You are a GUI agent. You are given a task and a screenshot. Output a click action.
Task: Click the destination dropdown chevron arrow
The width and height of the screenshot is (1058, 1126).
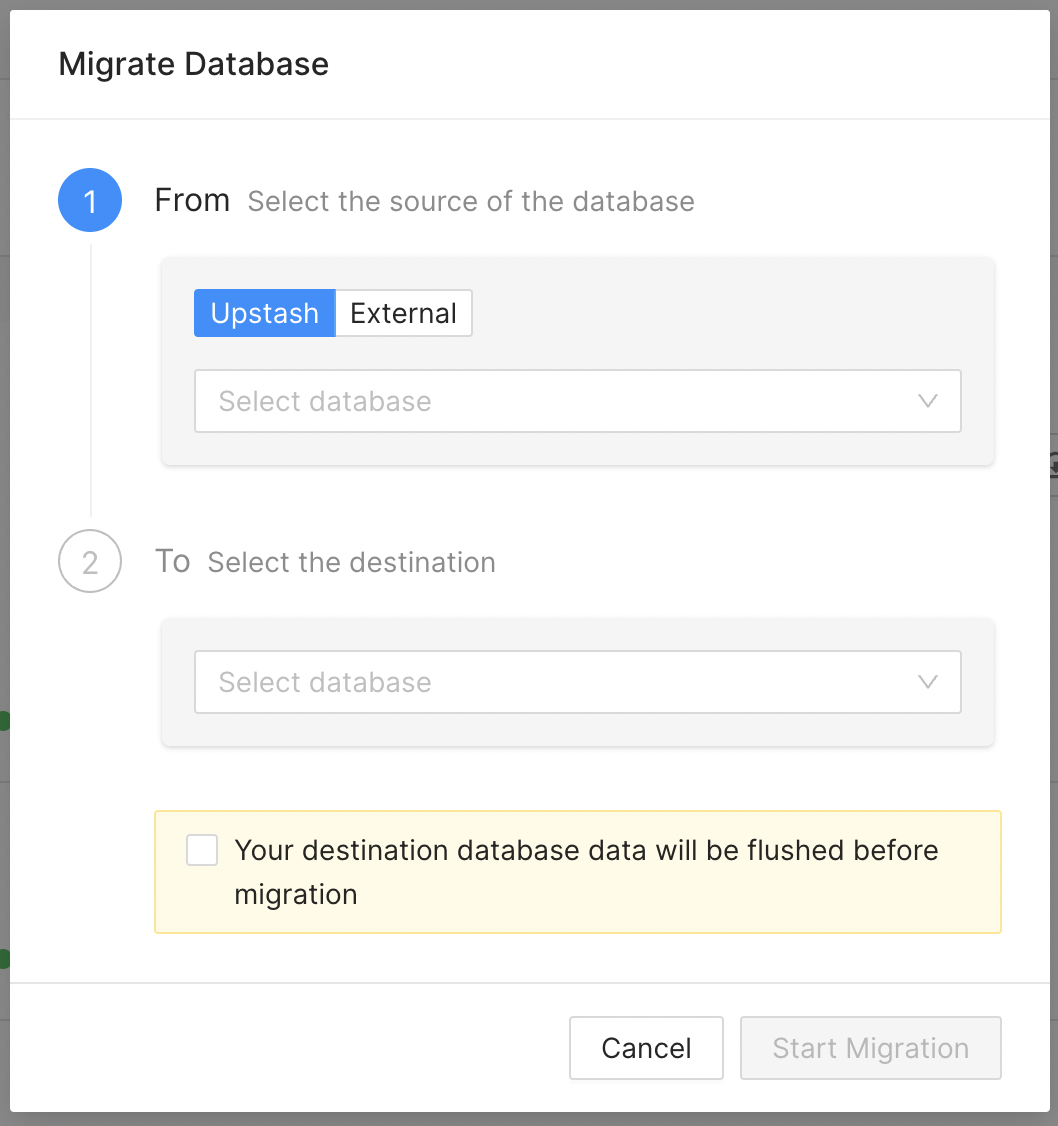point(928,682)
